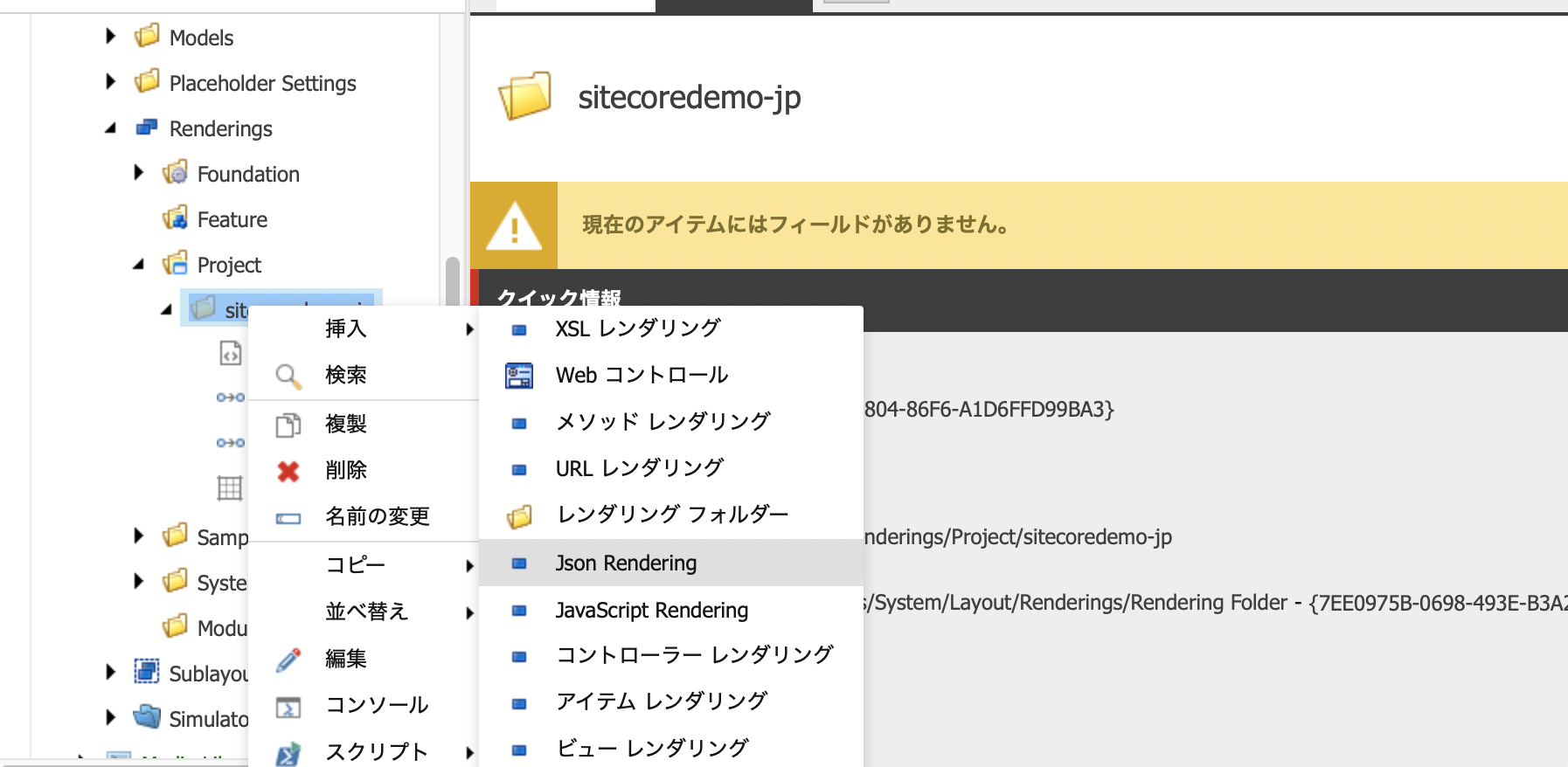Click the Rendering Folder template path text
This screenshot has width=1568, height=767.
tap(1215, 603)
